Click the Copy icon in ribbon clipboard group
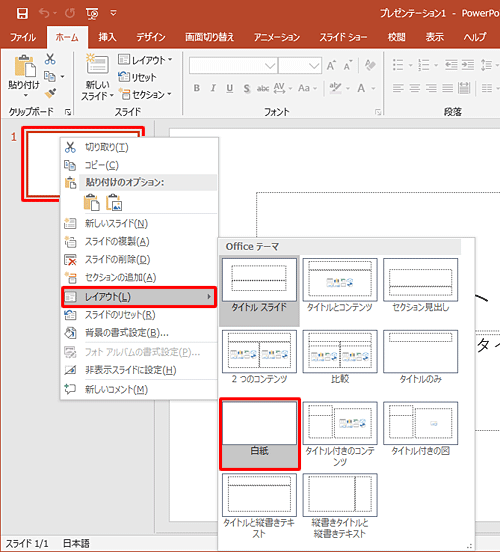Viewport: 500px width, 552px height. pyautogui.click(x=50, y=76)
